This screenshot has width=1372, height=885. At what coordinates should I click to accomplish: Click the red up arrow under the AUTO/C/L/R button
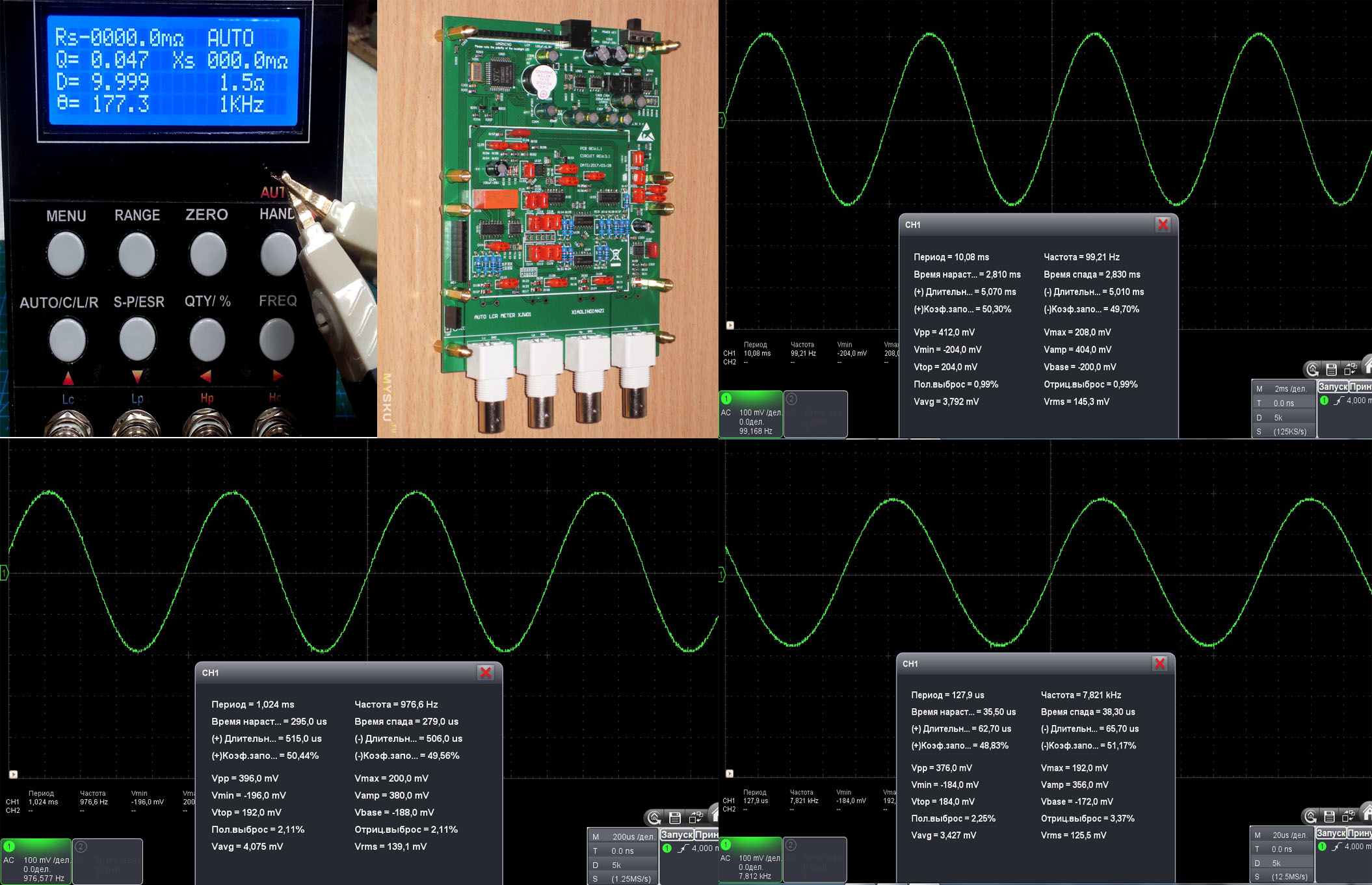coord(68,378)
